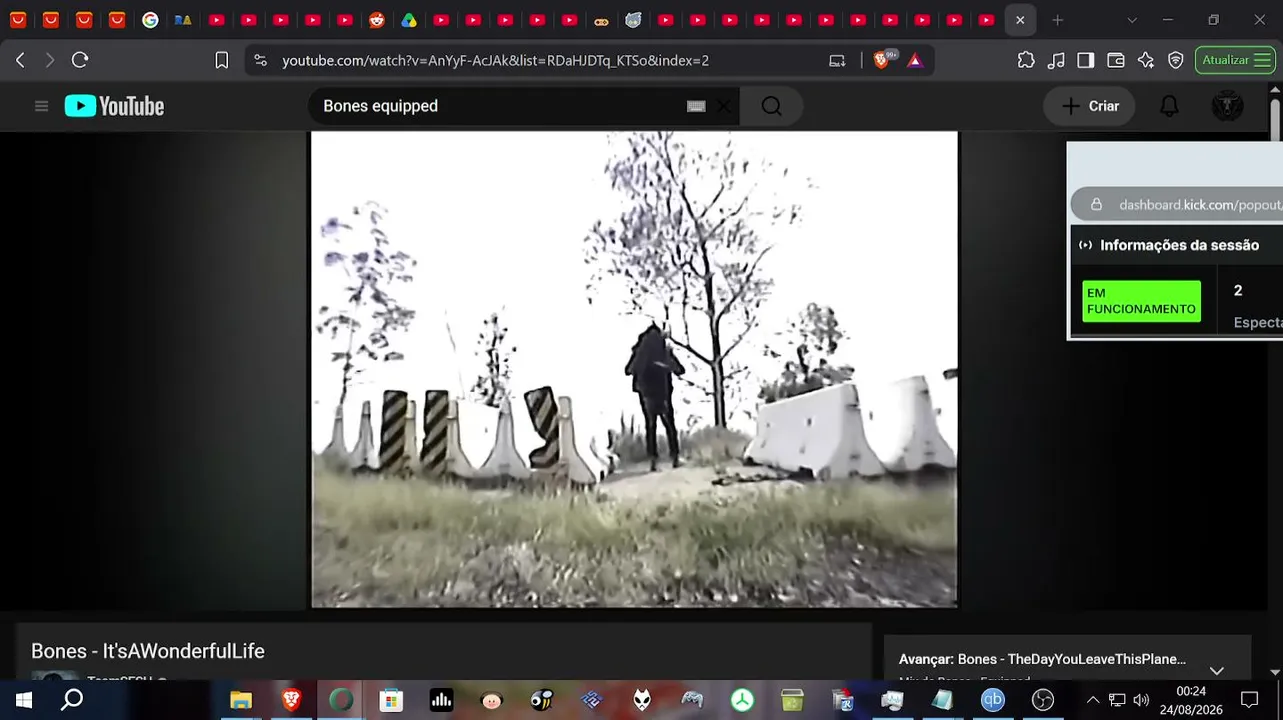Clear the 'Bones equipped' search text

[x=723, y=106]
